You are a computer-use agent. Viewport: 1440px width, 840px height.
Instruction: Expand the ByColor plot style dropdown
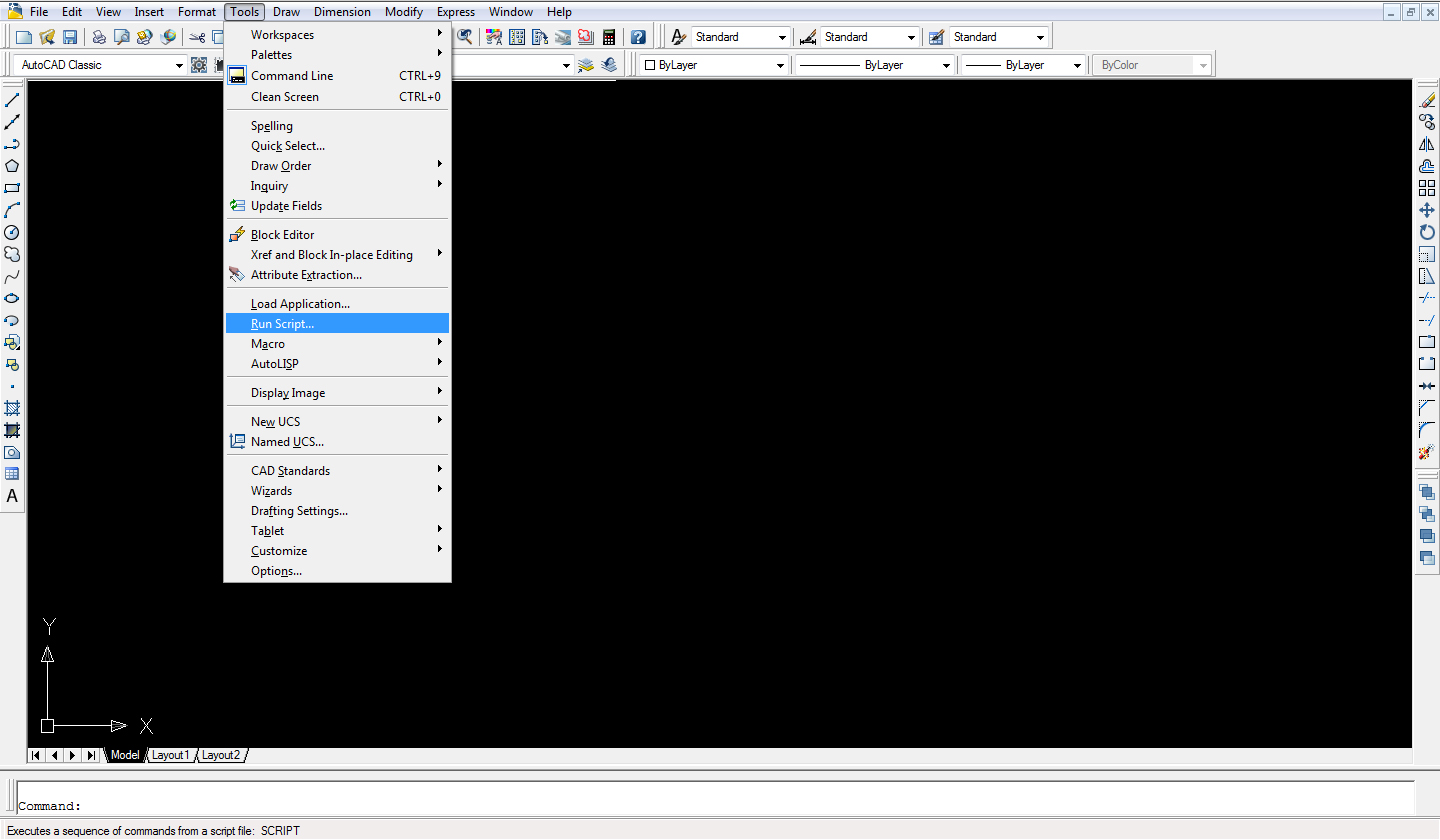click(x=1201, y=64)
